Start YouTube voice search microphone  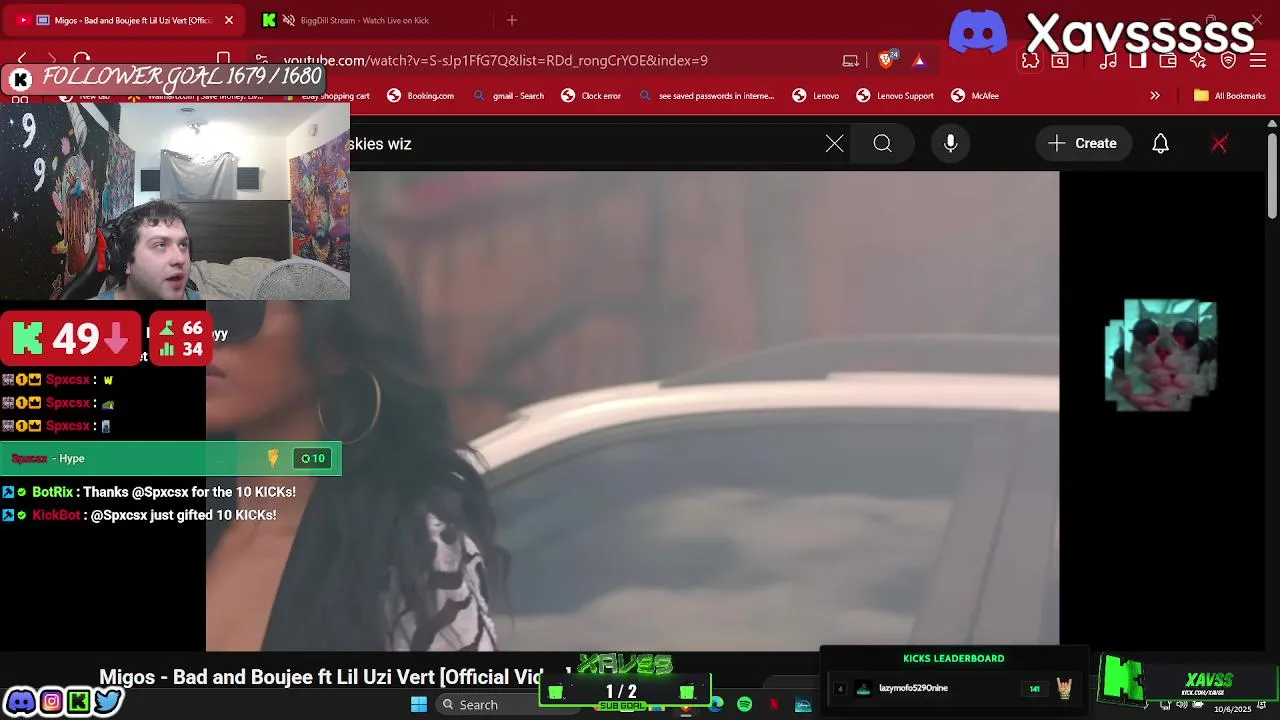(x=951, y=144)
